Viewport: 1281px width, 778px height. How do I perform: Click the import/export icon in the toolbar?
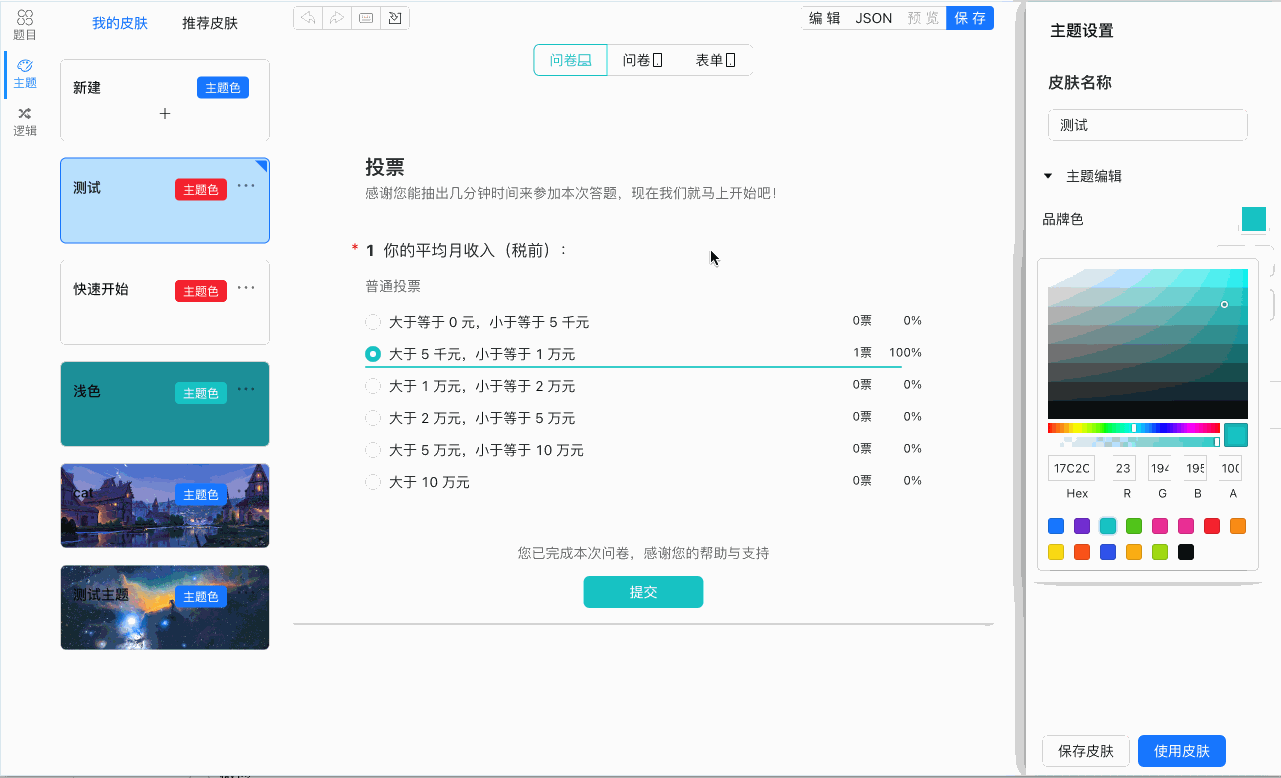point(394,17)
